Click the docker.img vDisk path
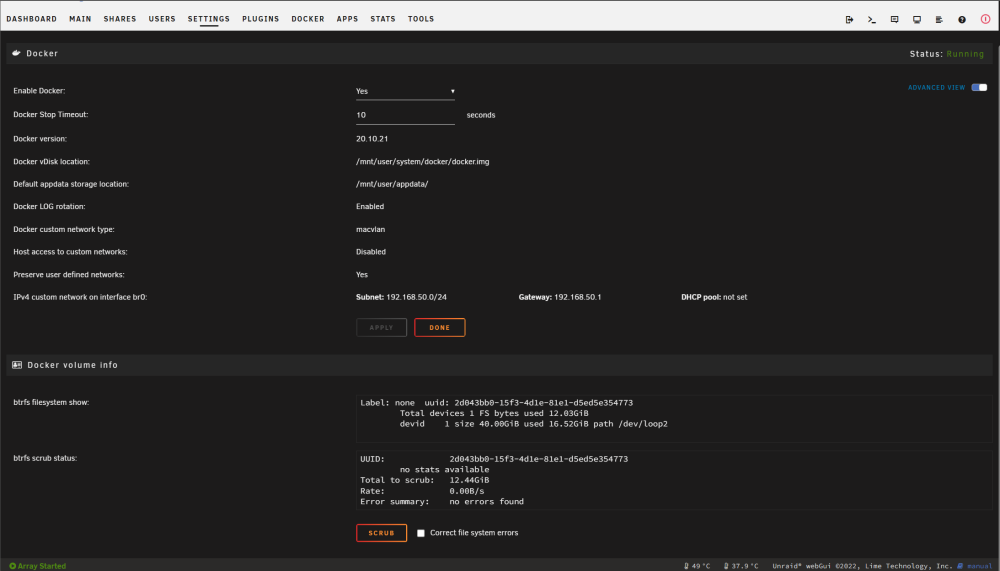 point(423,161)
